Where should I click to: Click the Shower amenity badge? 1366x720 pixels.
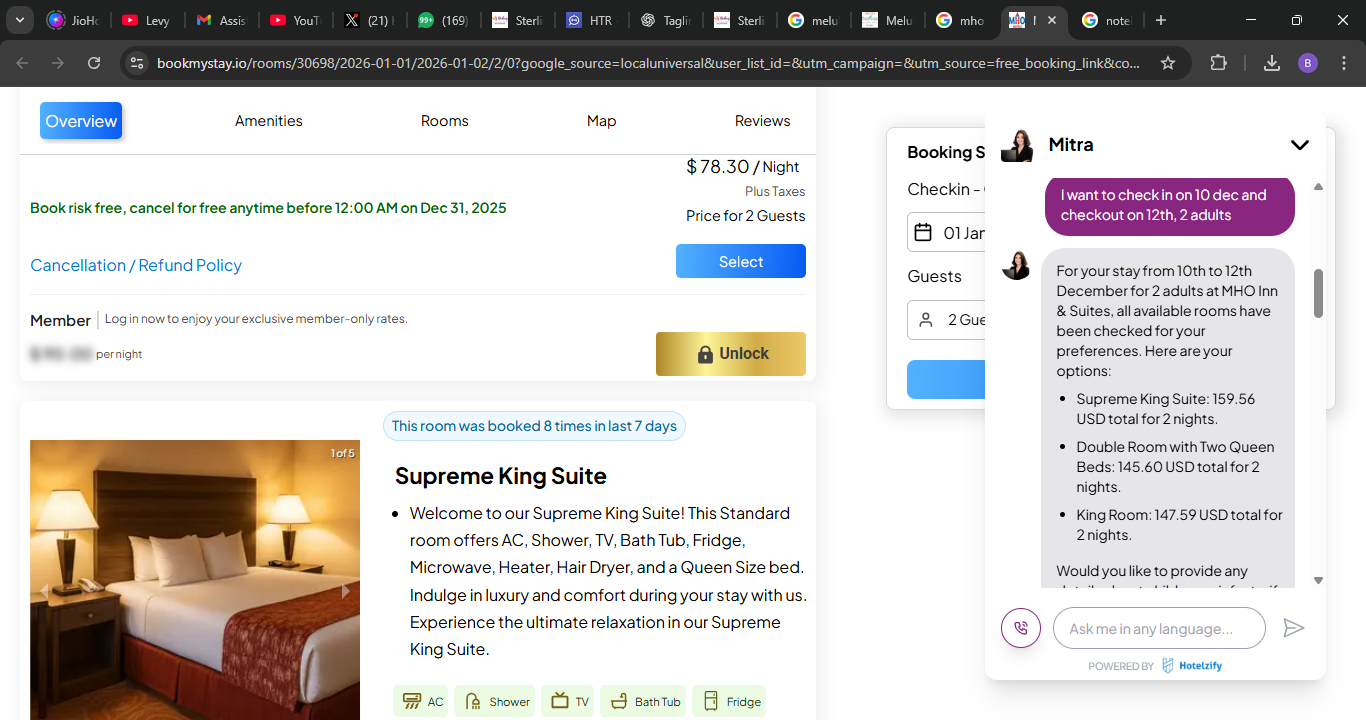coord(495,701)
